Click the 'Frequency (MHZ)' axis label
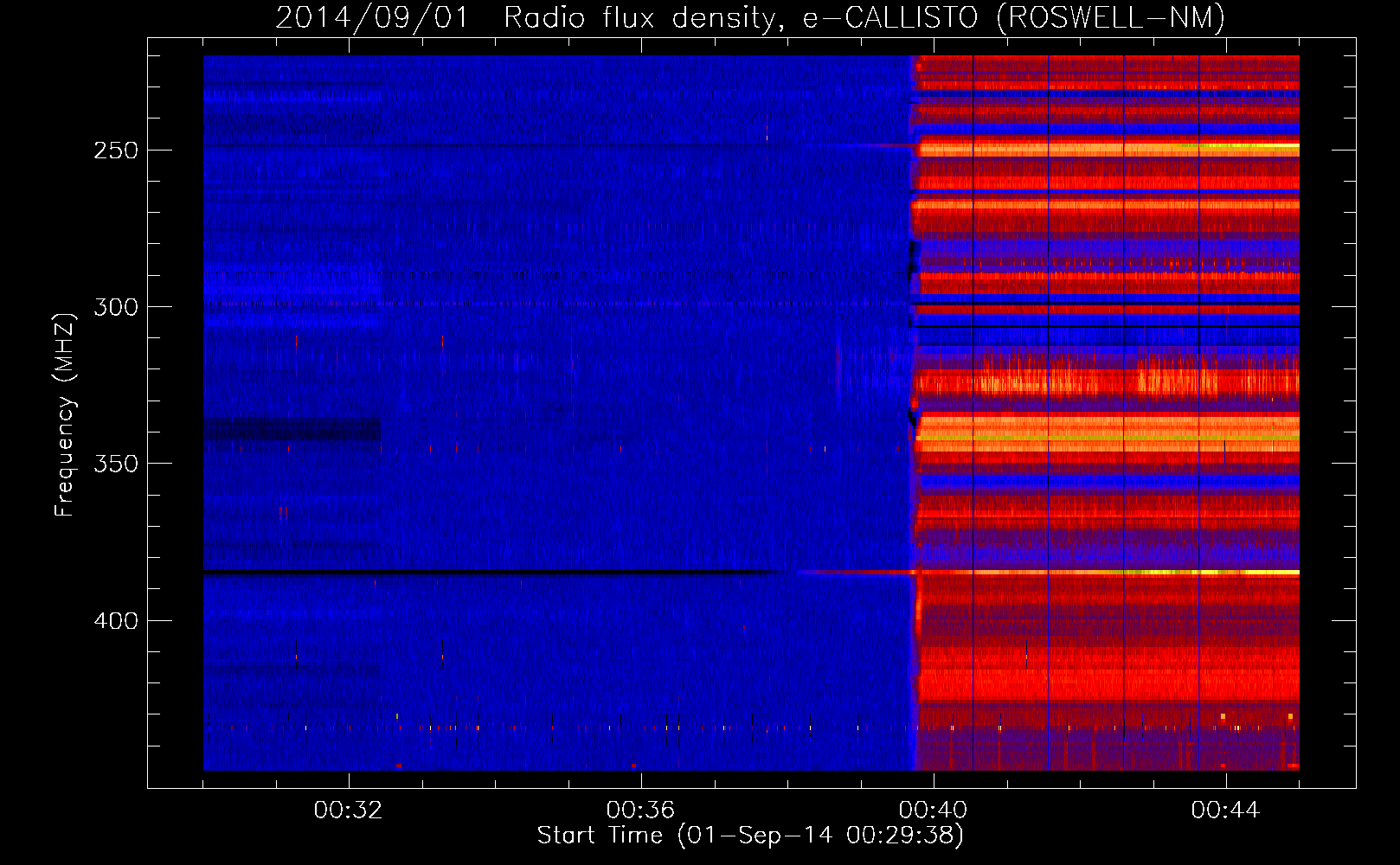Viewport: 1400px width, 865px height. (65, 414)
